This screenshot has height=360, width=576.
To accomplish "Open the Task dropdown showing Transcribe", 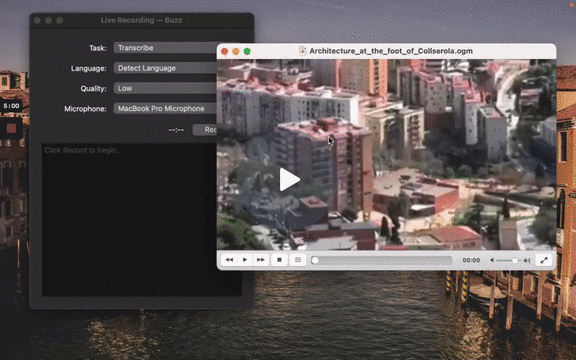I will point(165,48).
